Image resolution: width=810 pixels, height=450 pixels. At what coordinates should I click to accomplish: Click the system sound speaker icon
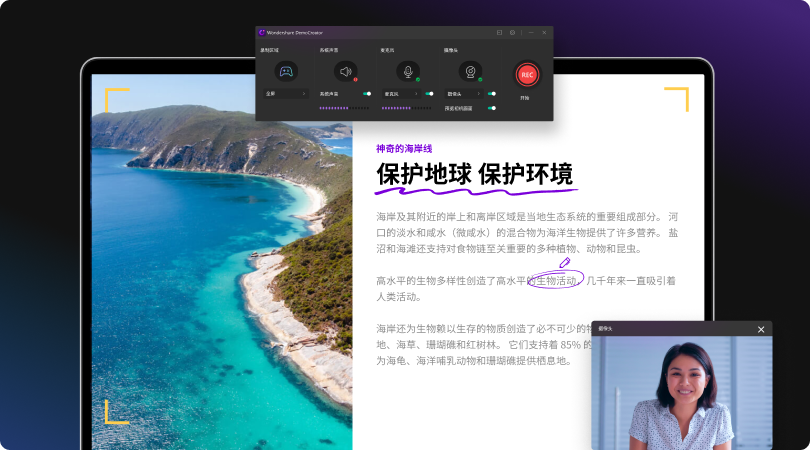click(x=346, y=71)
